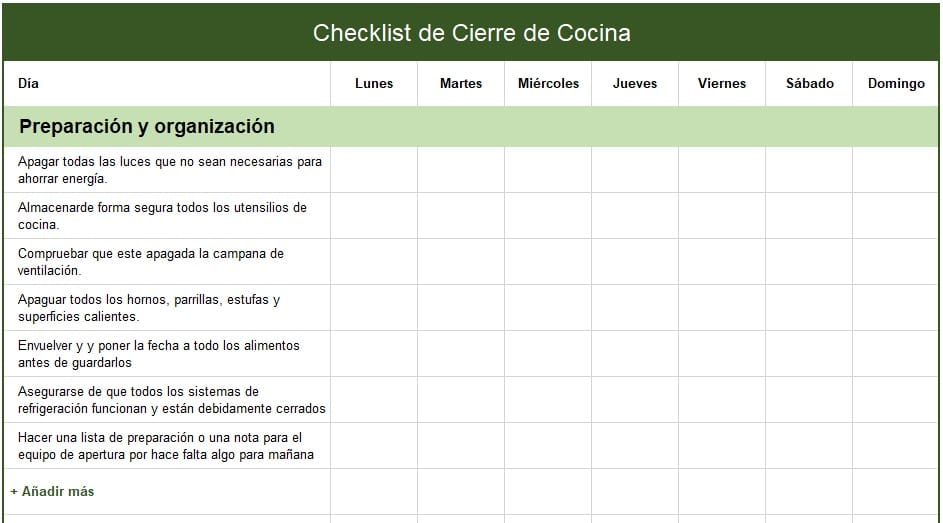Mark Jueves cell for 'Apagar todos los hornos'
Image resolution: width=943 pixels, height=523 pixels.
point(635,308)
